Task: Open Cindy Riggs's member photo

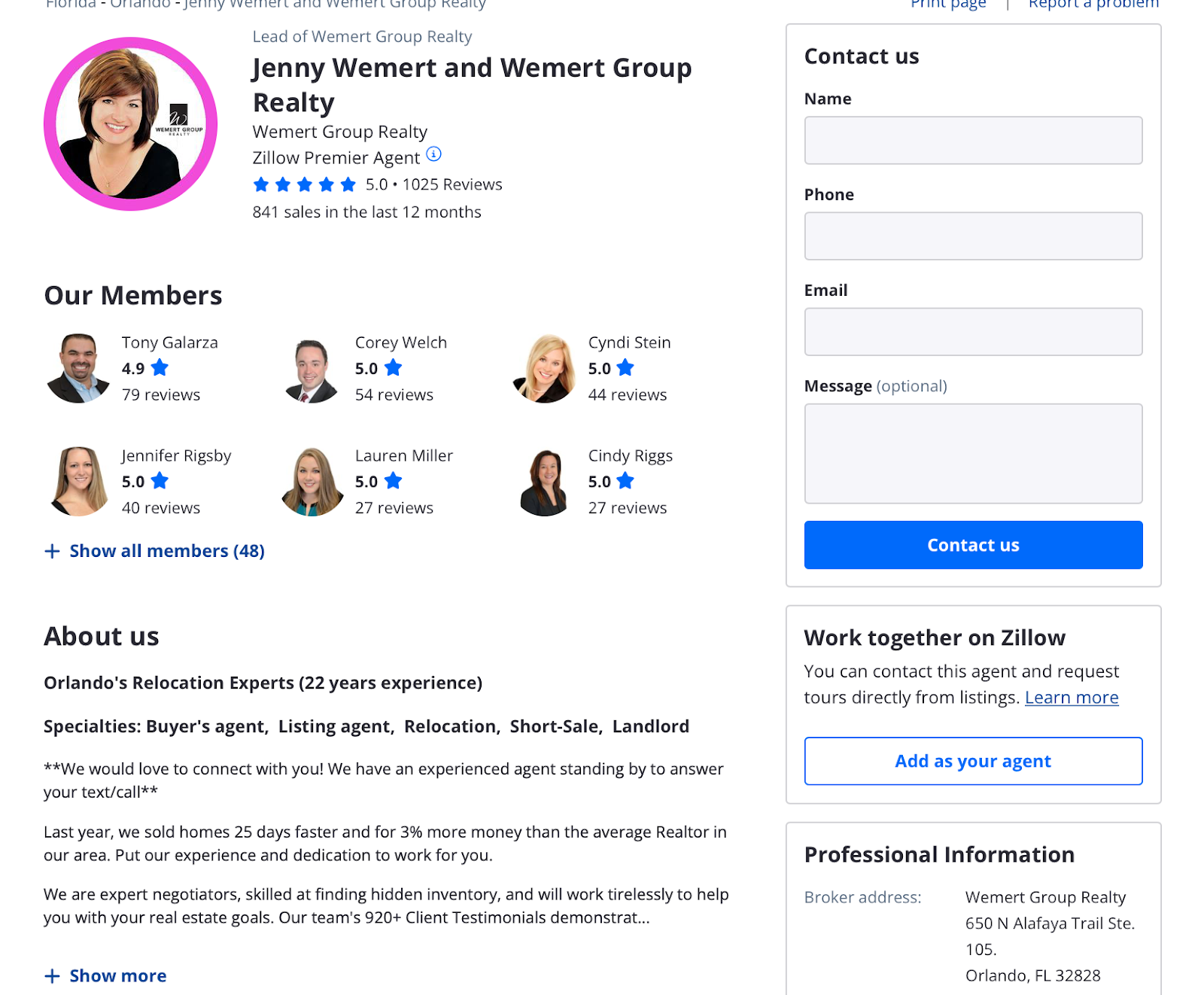Action: click(x=544, y=482)
